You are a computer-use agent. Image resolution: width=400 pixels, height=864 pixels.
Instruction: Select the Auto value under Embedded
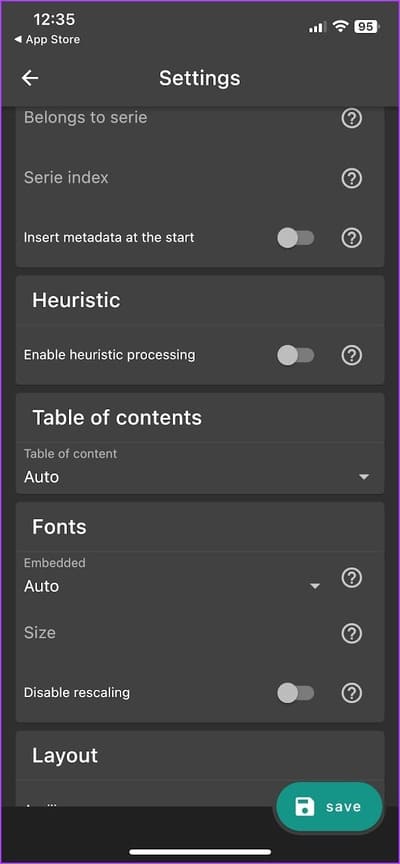click(x=41, y=586)
